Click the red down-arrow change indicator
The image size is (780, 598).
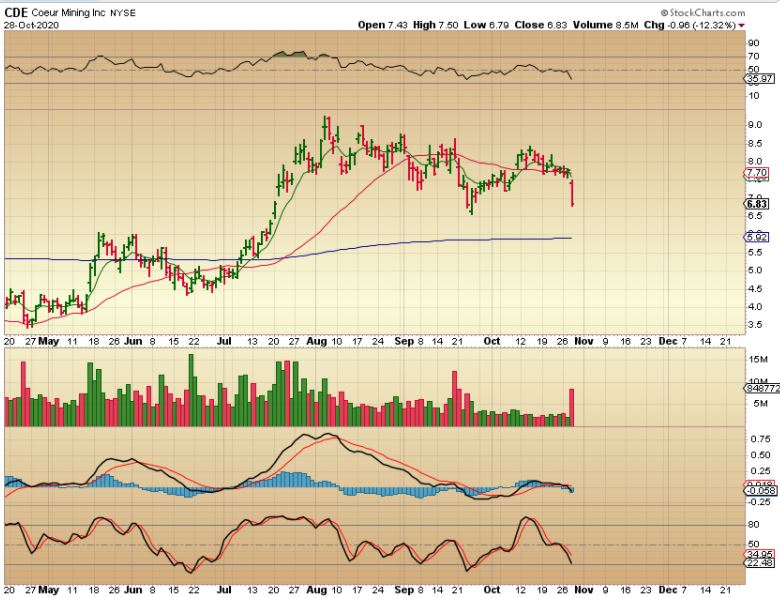pos(741,25)
